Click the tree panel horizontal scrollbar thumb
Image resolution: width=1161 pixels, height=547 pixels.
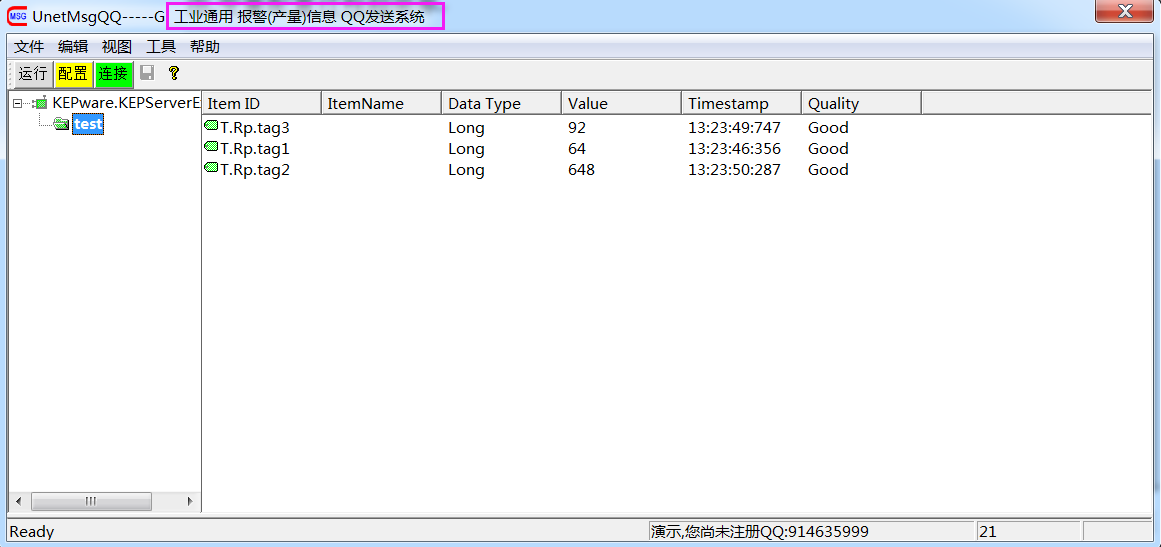click(91, 501)
